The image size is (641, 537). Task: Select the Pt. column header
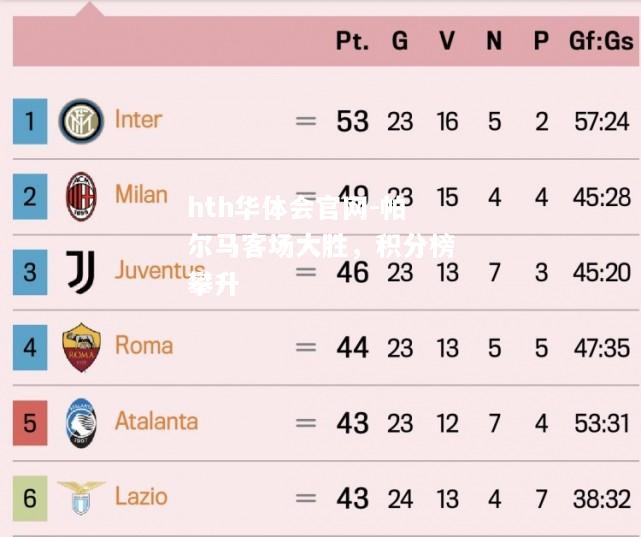352,41
